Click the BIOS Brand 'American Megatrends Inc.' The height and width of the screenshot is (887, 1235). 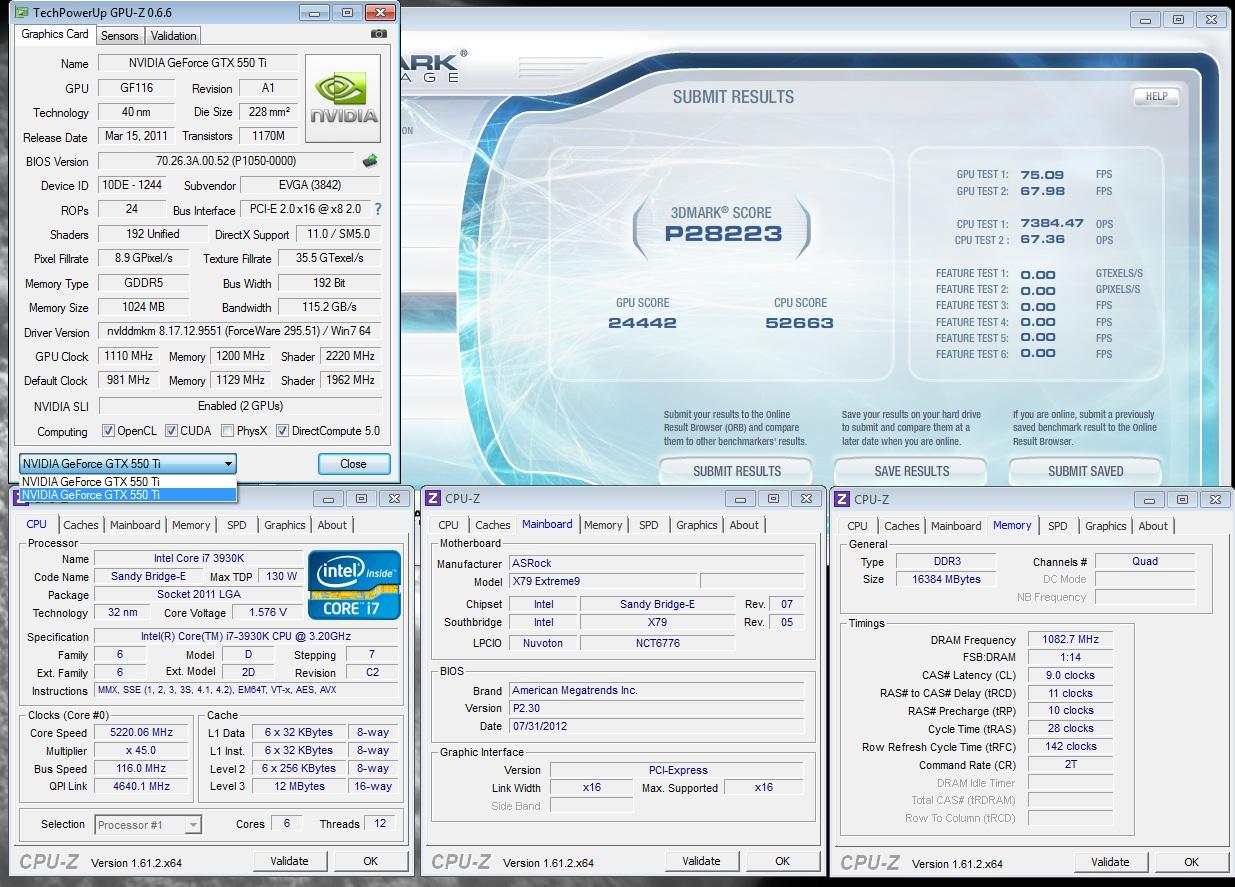pos(656,690)
